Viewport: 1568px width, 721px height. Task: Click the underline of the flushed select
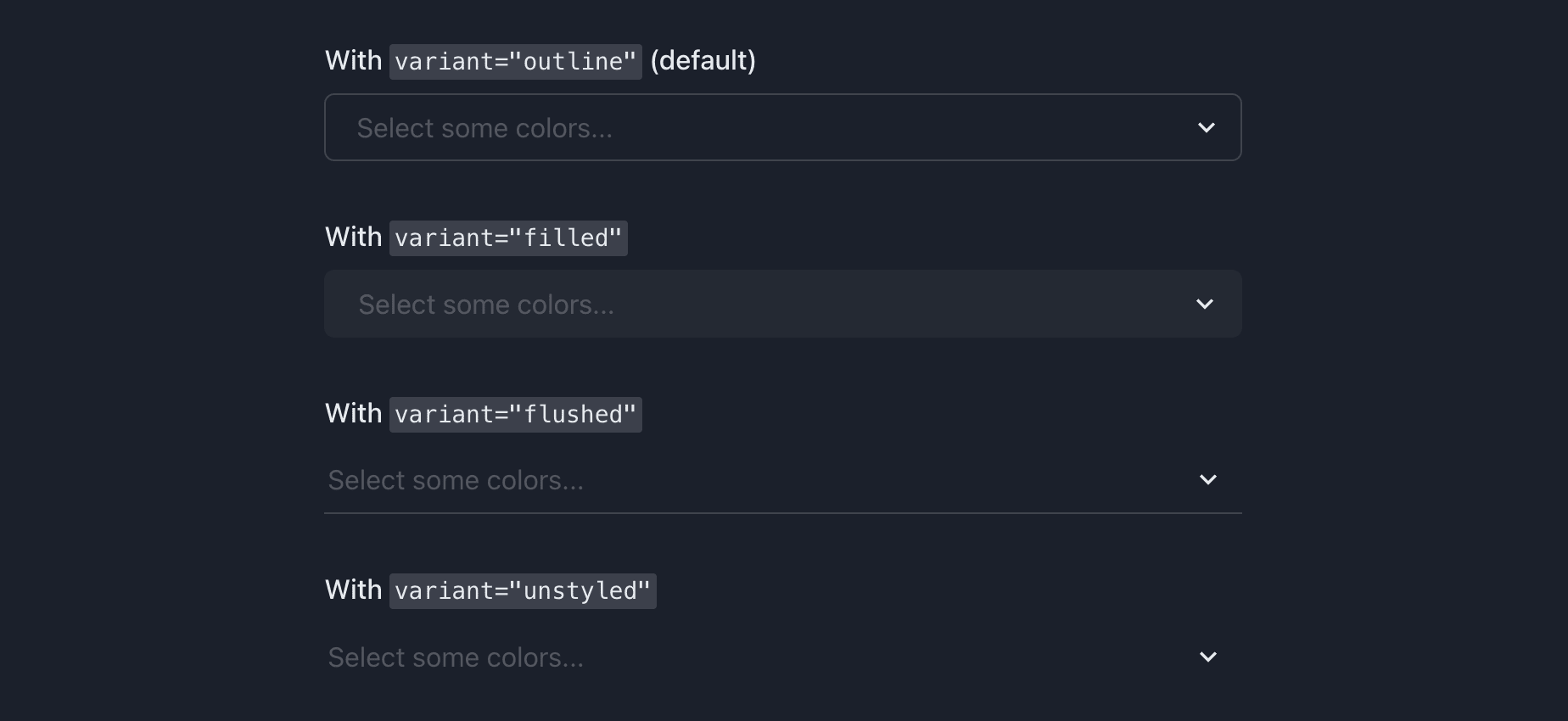pos(782,512)
